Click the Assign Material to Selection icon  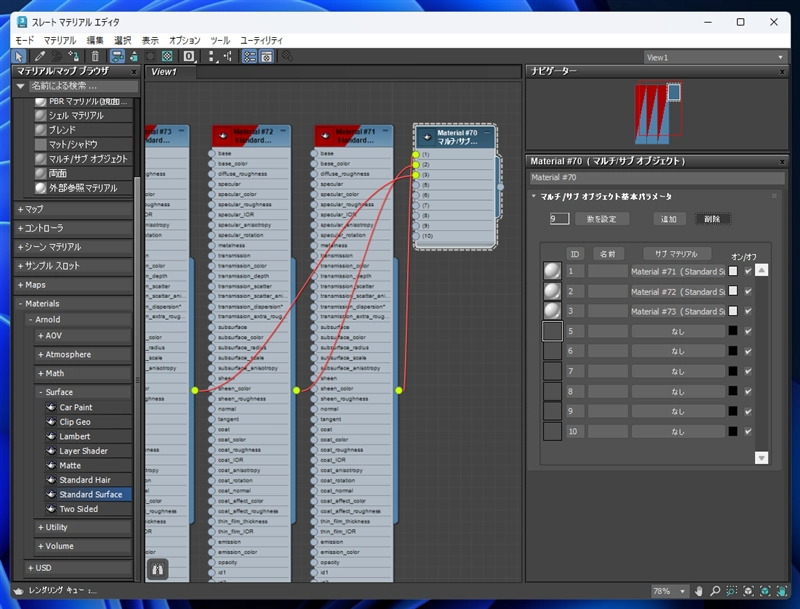point(73,56)
